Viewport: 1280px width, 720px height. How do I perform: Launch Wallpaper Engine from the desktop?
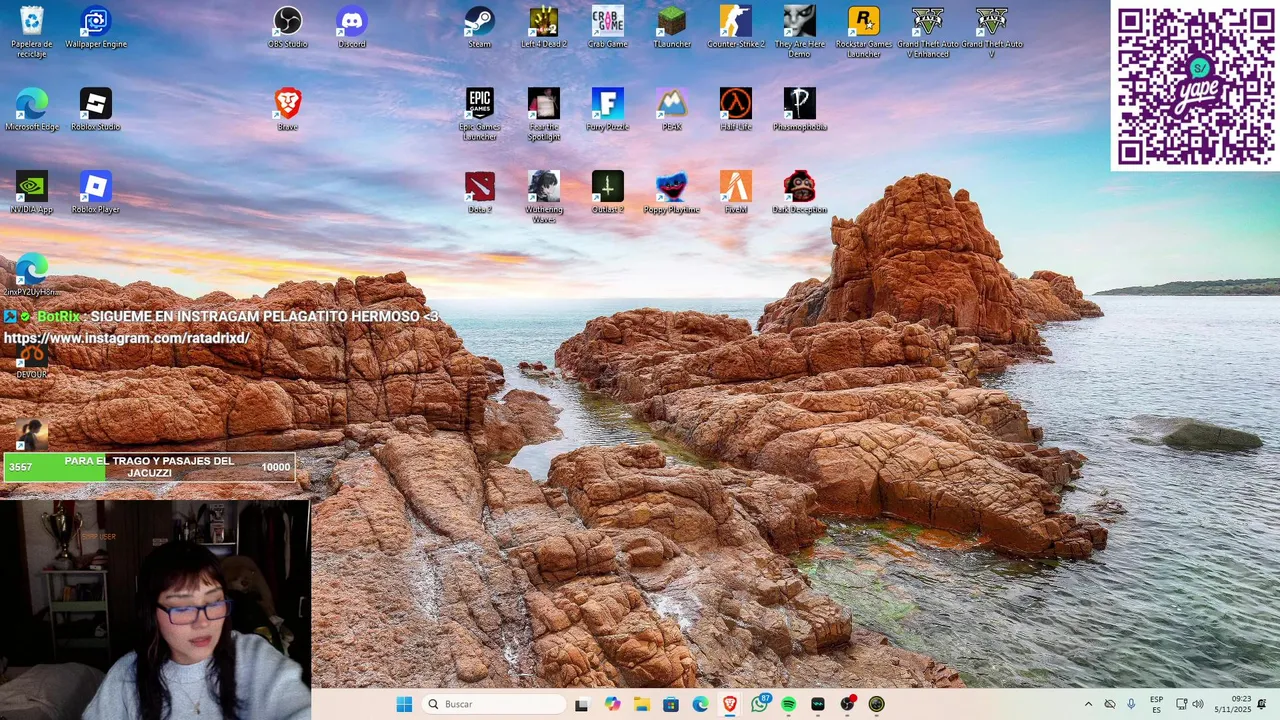[96, 27]
